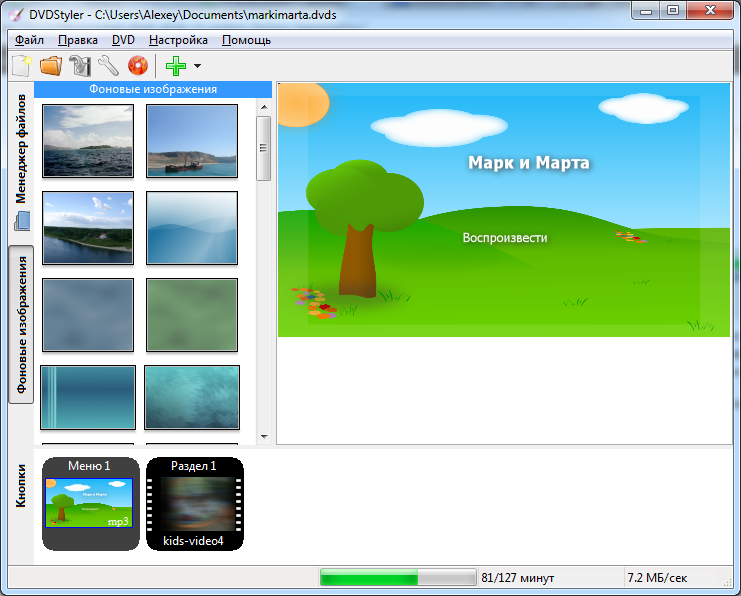Expand the dropdown arrow beside the plus
The image size is (741, 596).
pyautogui.click(x=198, y=66)
